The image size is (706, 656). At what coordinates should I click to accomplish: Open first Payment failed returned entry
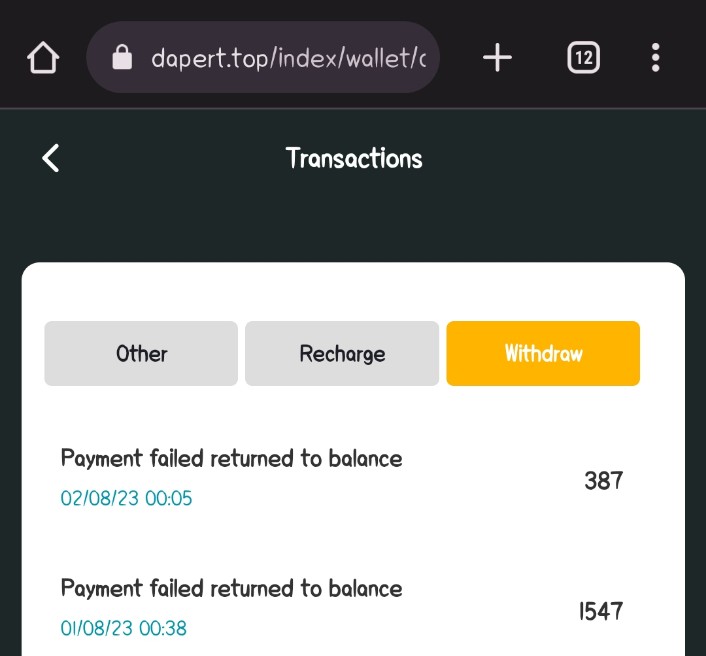(231, 459)
